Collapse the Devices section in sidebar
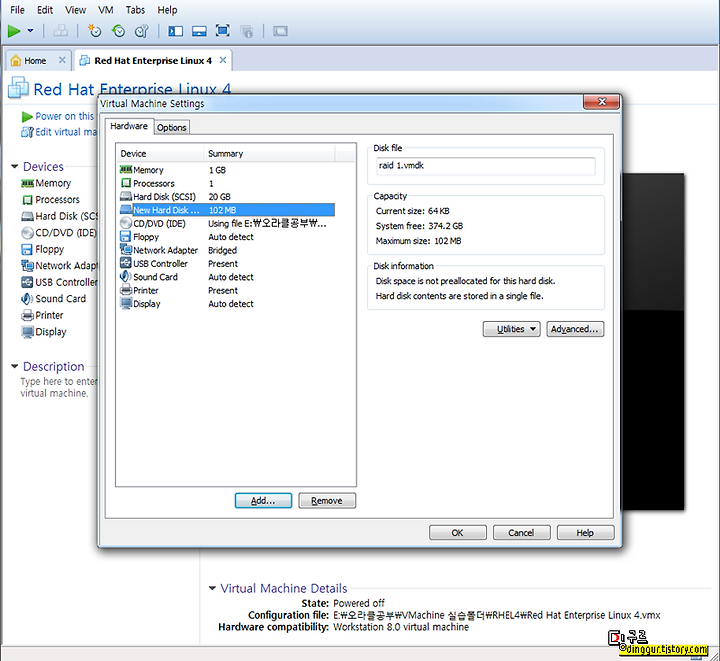 [x=15, y=167]
